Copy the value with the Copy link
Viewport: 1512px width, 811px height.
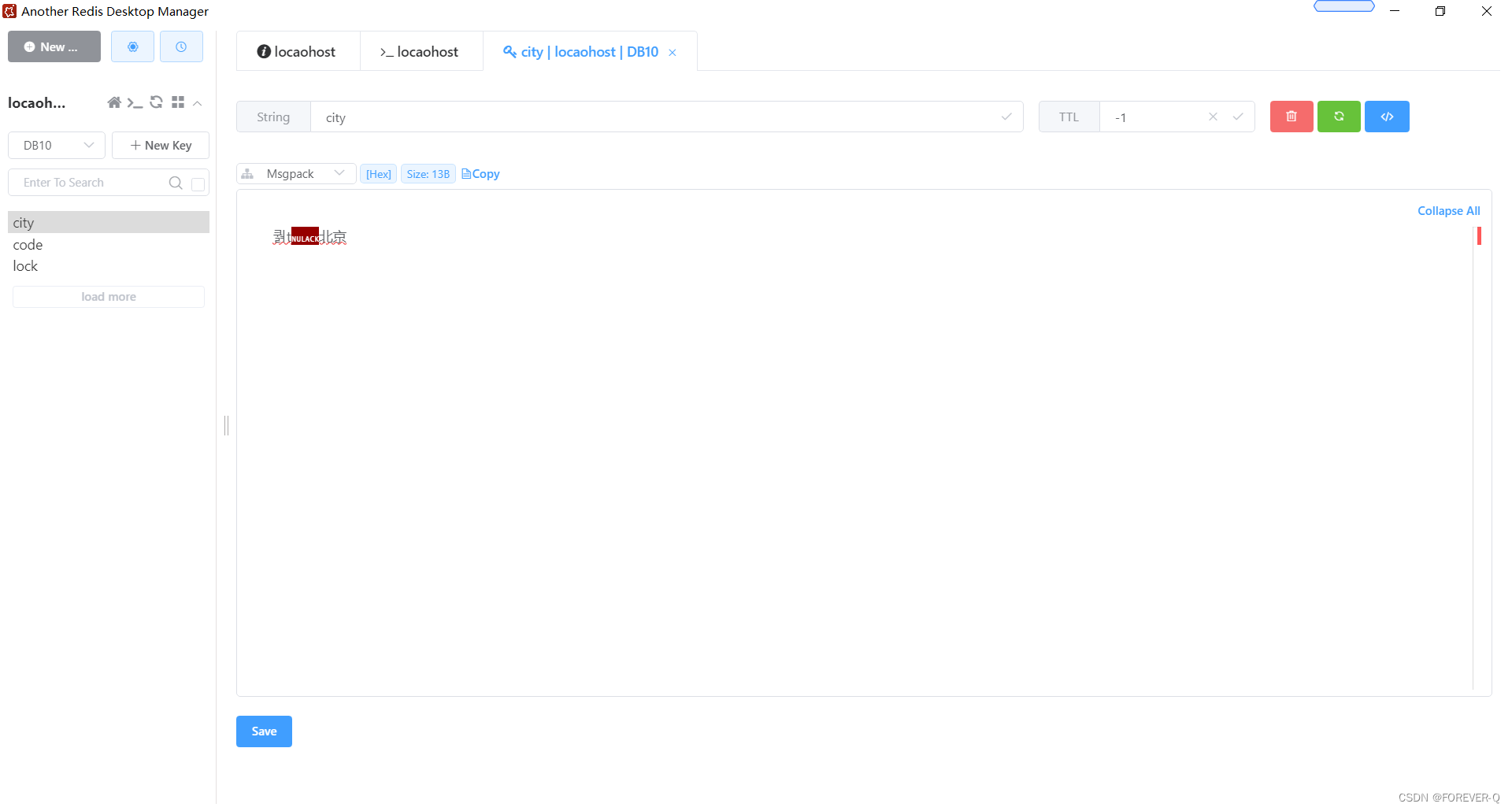(x=480, y=173)
